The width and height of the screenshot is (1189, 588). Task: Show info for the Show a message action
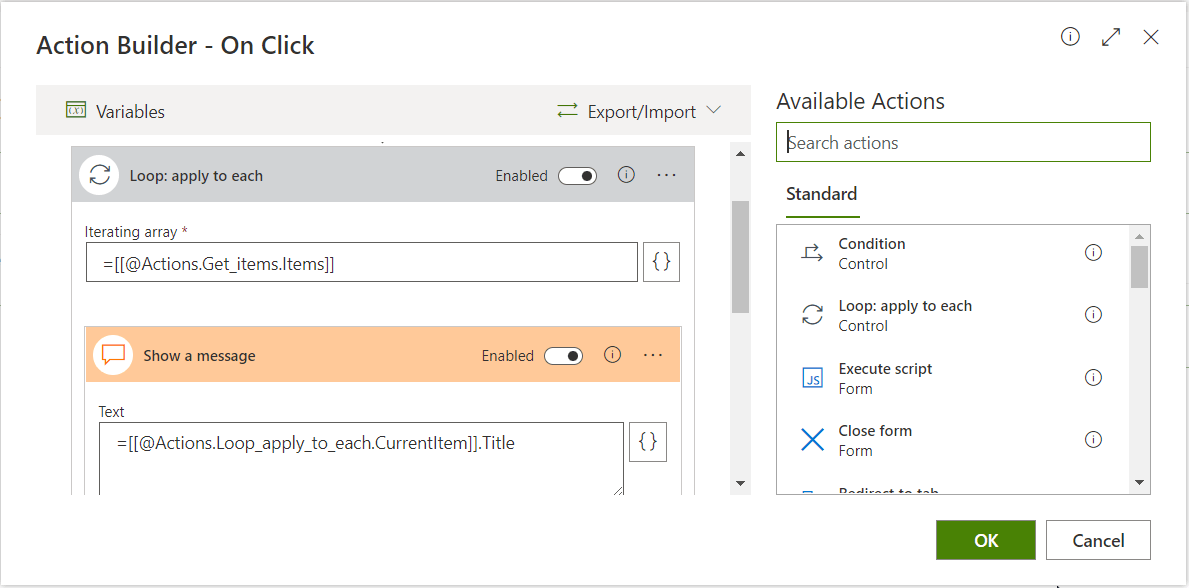click(x=613, y=355)
